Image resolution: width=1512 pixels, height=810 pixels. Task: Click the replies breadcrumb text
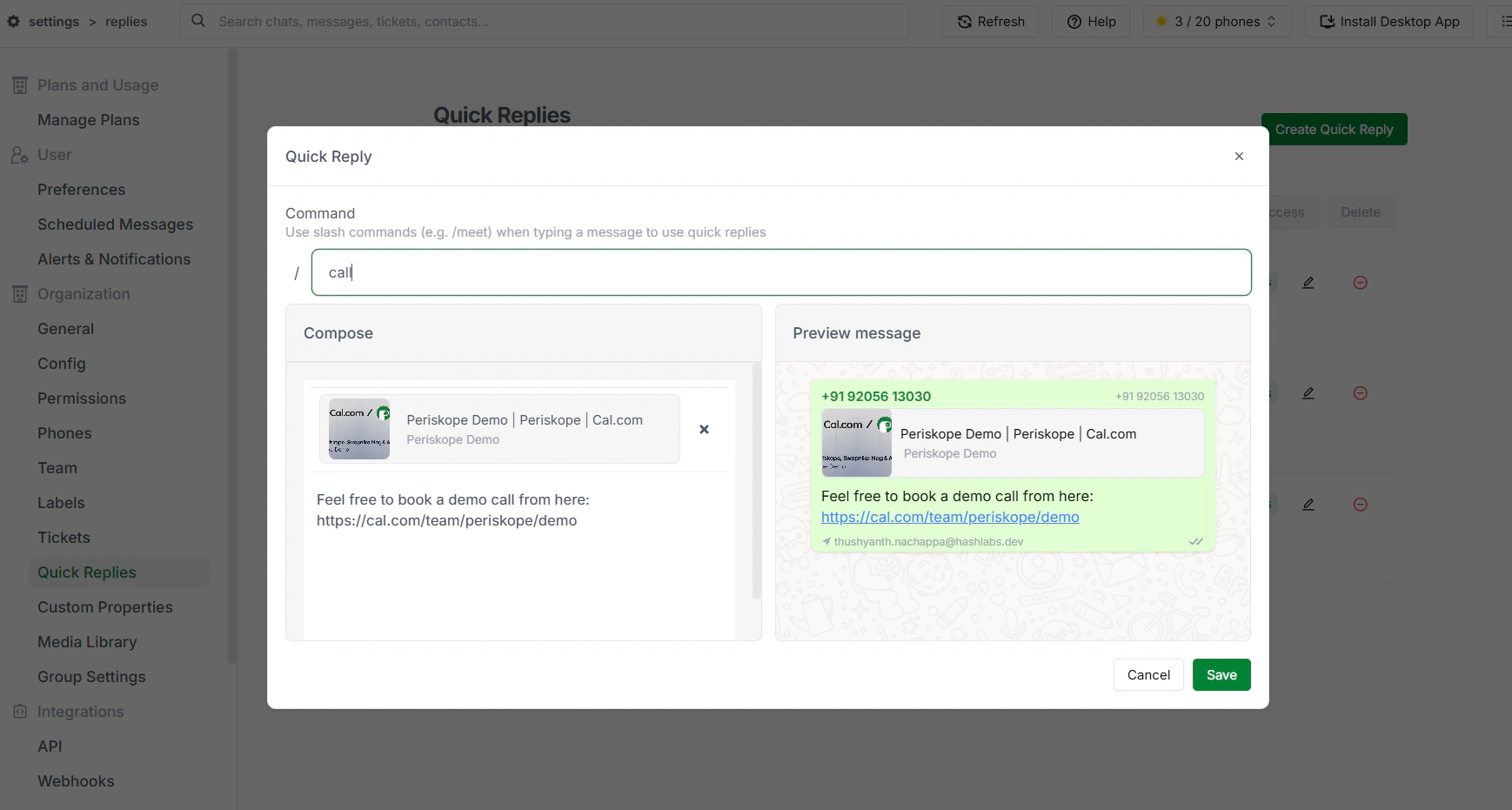pyautogui.click(x=126, y=22)
